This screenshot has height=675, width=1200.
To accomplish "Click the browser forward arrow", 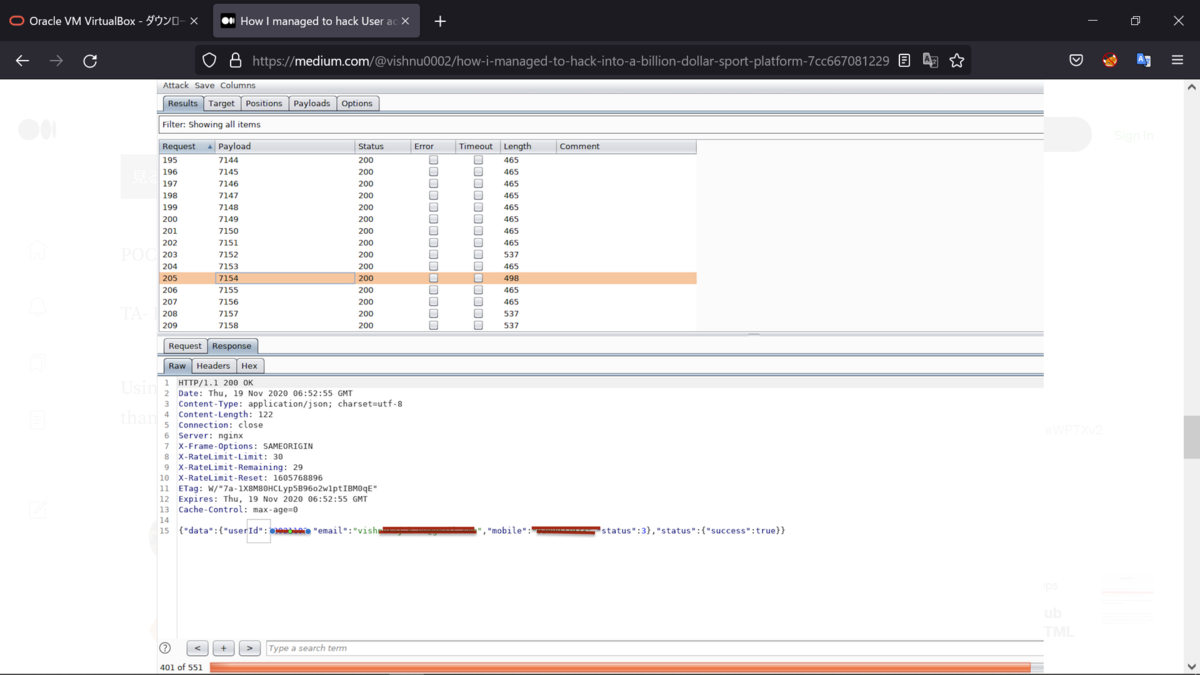I will pyautogui.click(x=56, y=61).
